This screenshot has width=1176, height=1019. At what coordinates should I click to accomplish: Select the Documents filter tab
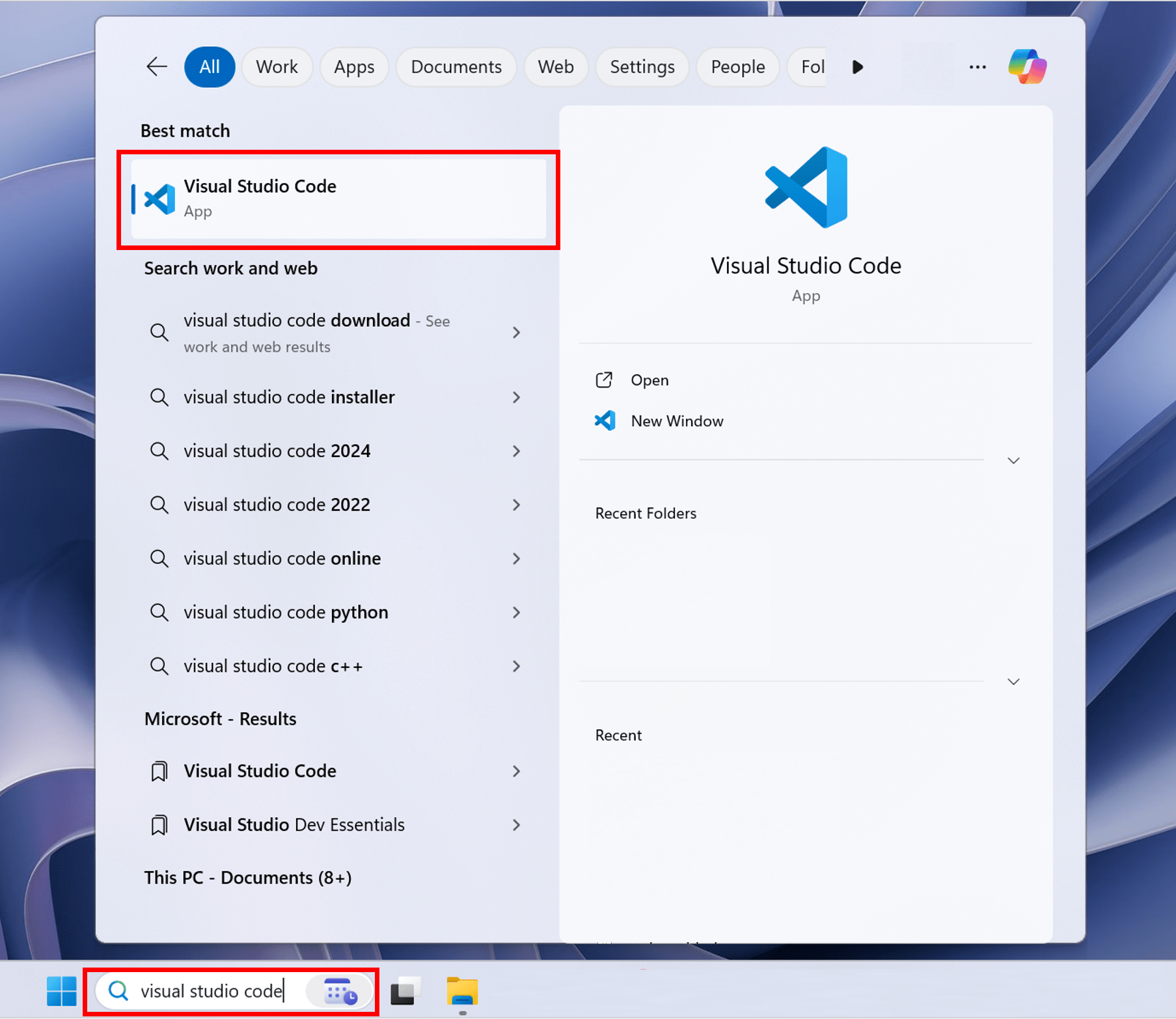(456, 67)
